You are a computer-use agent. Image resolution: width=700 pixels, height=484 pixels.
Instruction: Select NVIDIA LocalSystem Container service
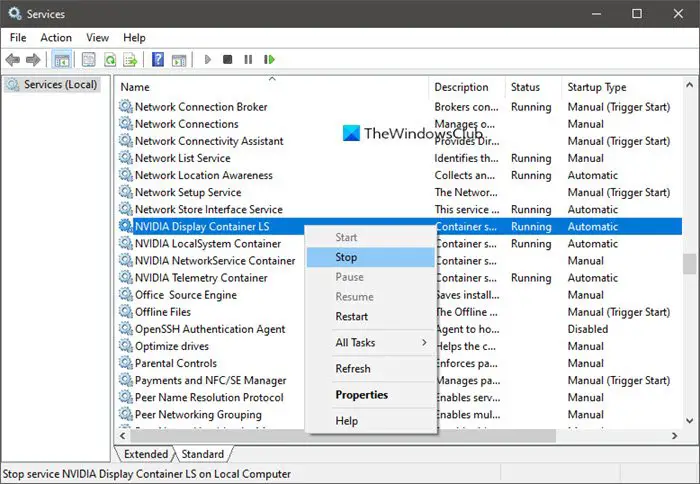click(208, 243)
